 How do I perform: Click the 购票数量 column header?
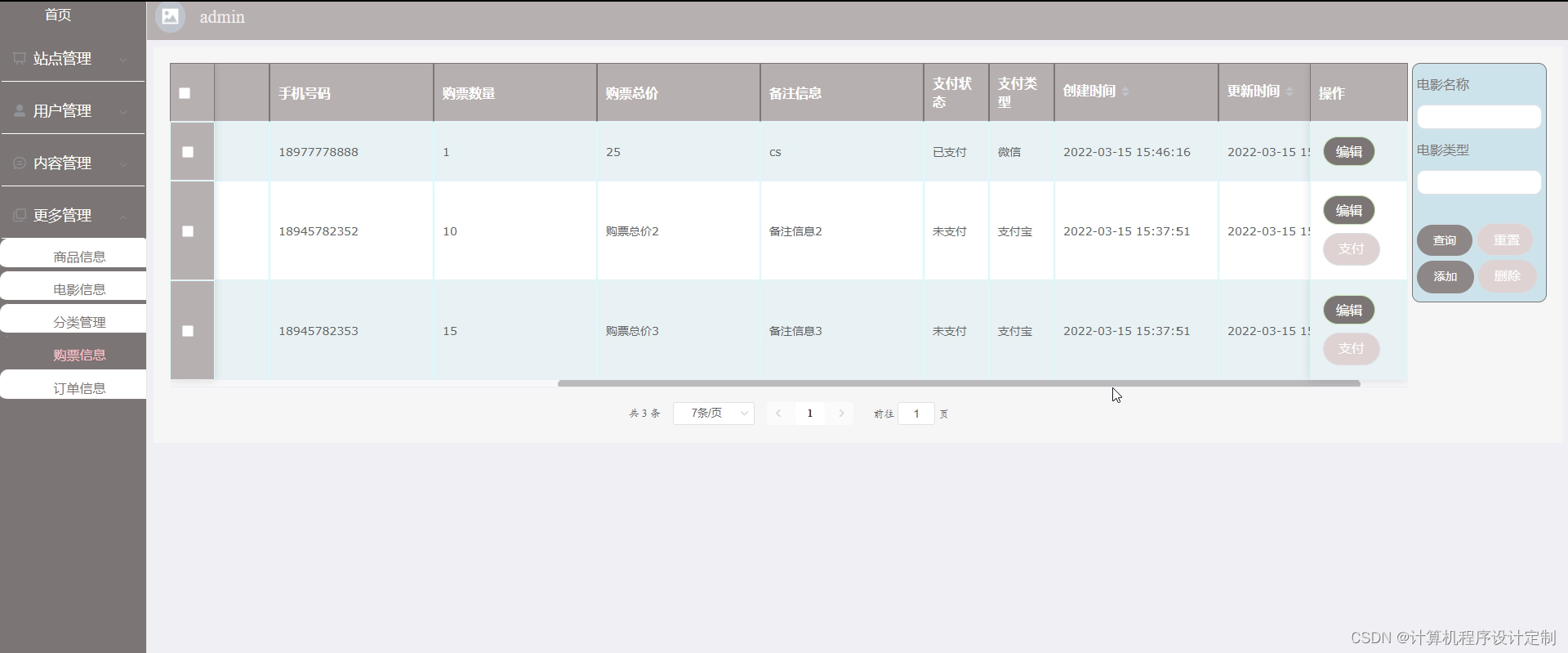[x=514, y=93]
